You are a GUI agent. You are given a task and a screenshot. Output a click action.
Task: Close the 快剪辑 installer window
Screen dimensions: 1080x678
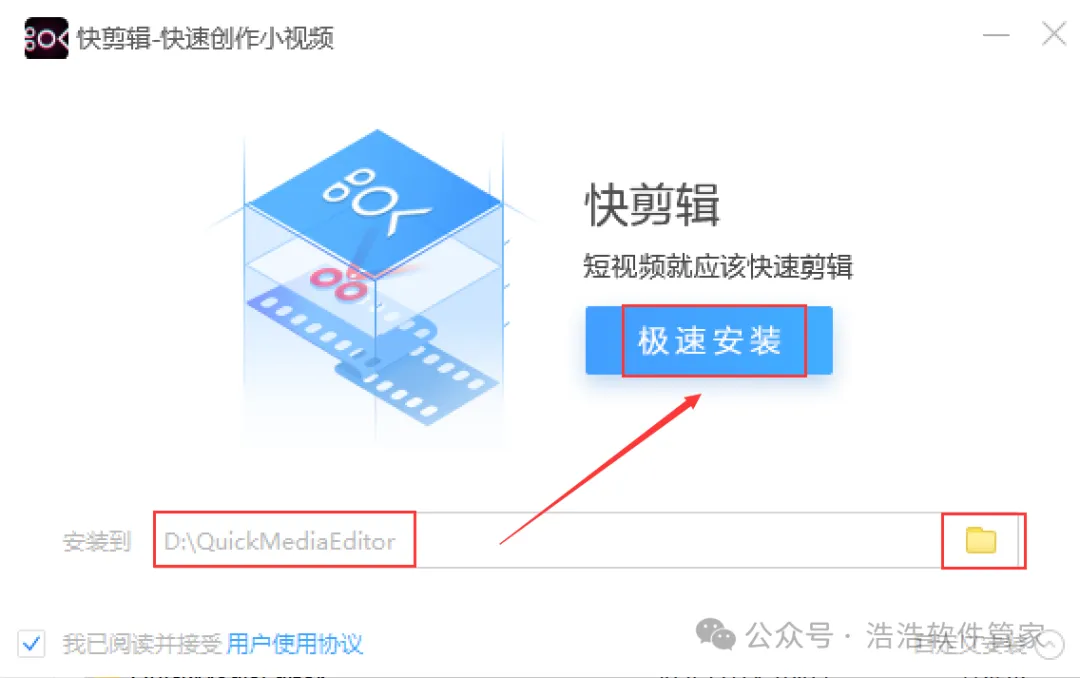(x=1054, y=33)
